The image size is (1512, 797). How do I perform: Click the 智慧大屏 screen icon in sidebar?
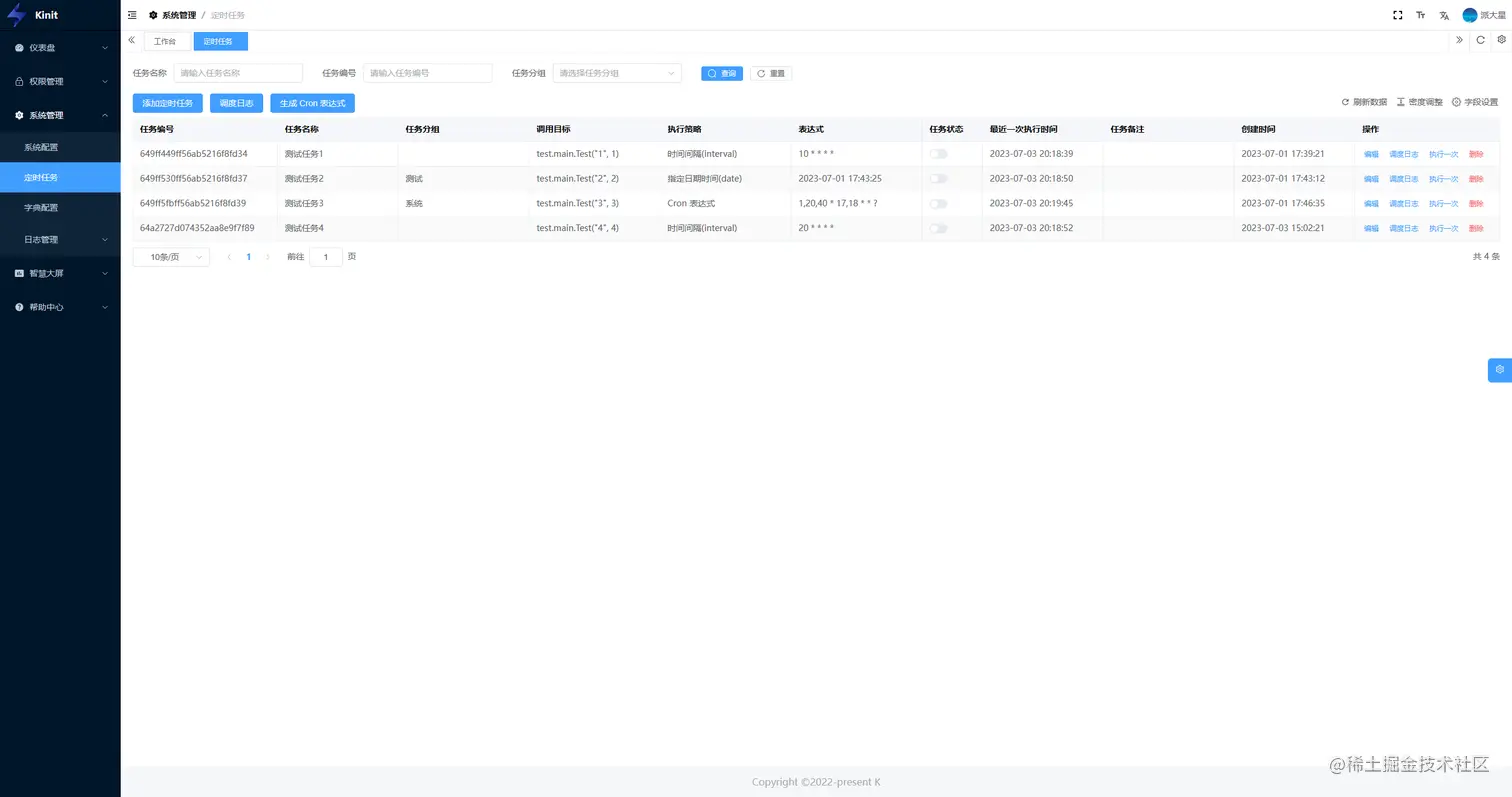pos(19,273)
